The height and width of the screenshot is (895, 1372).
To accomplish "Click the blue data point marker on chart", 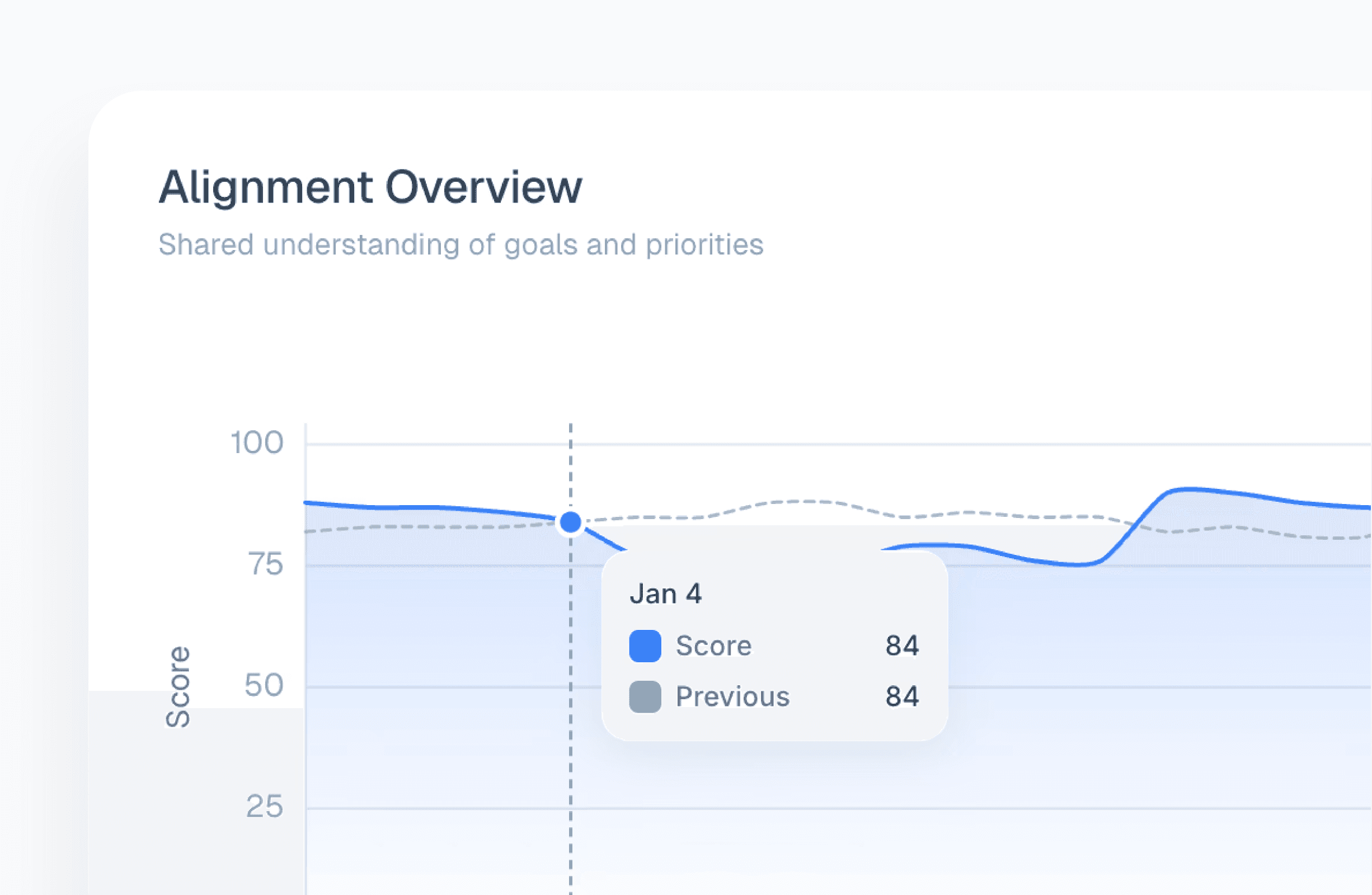I will coord(571,522).
